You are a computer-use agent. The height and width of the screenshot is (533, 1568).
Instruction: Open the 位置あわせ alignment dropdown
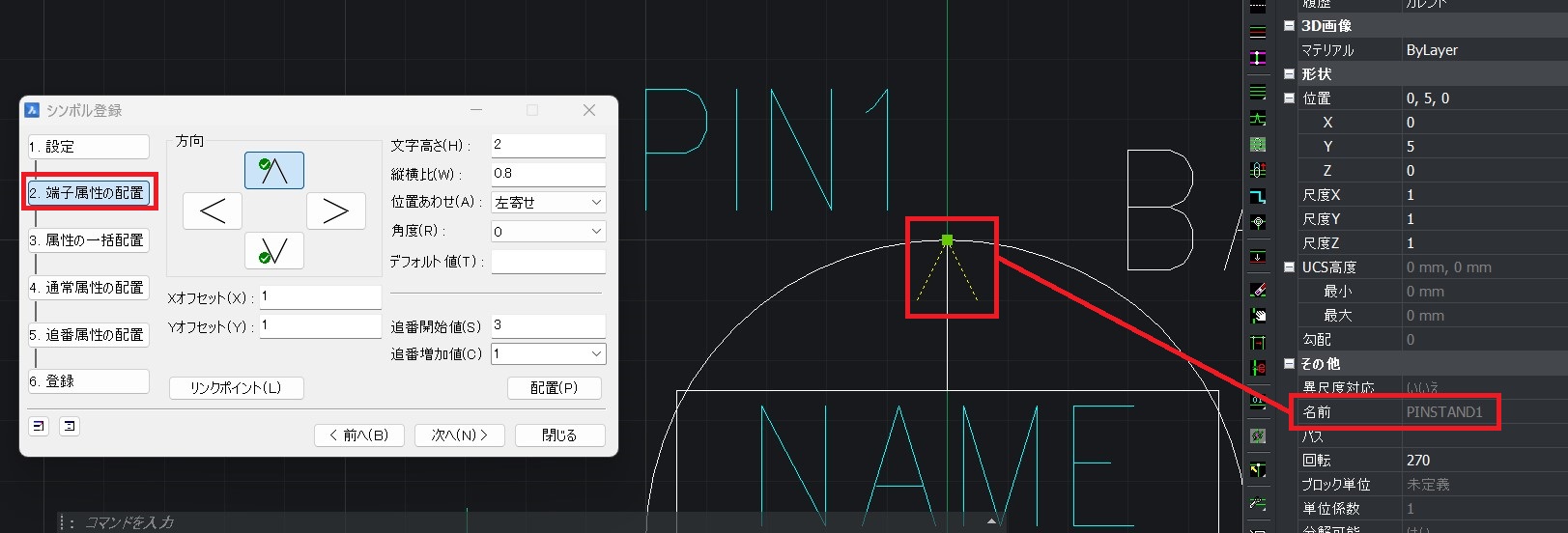596,203
